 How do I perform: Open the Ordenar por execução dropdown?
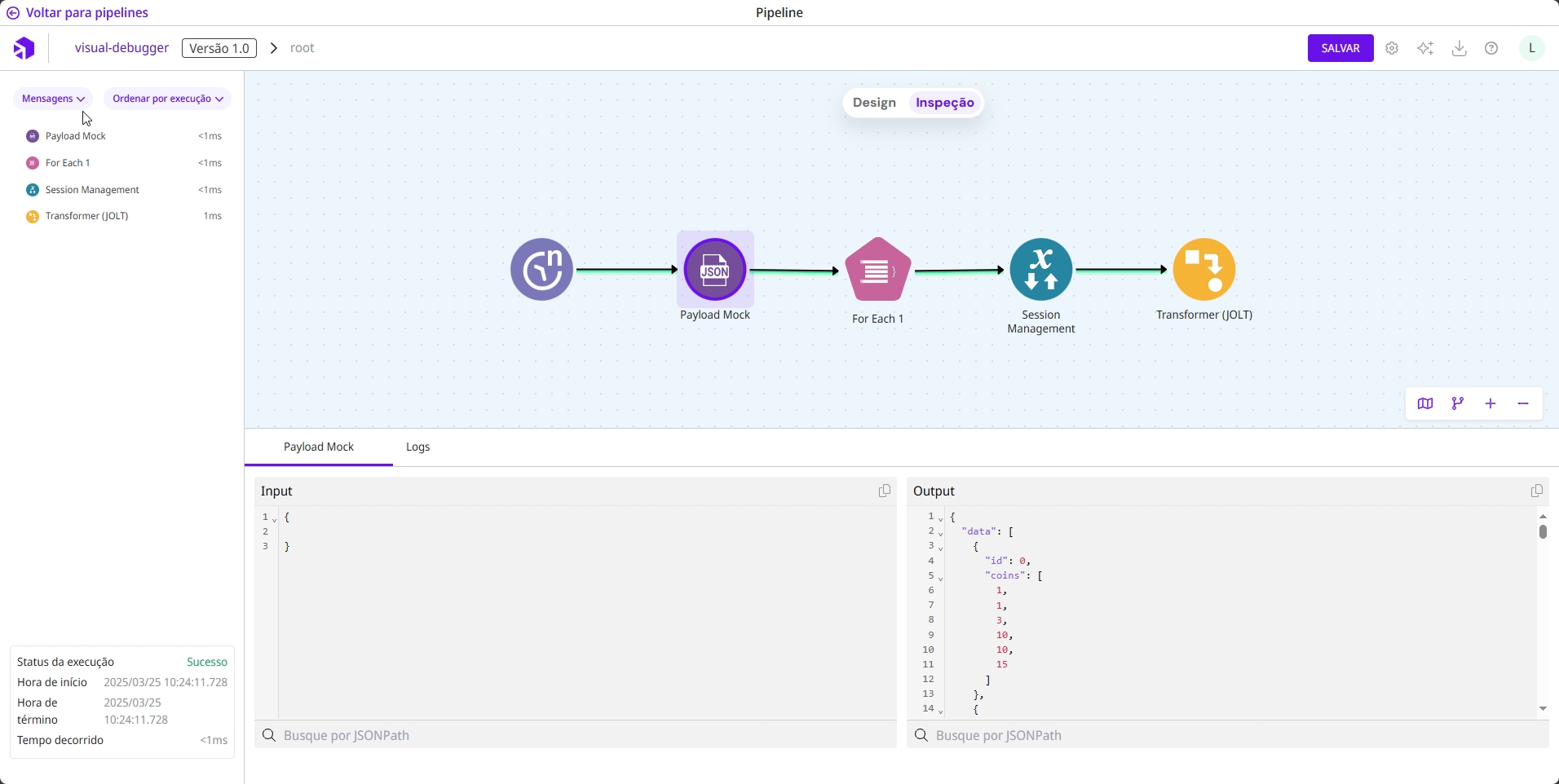click(167, 99)
